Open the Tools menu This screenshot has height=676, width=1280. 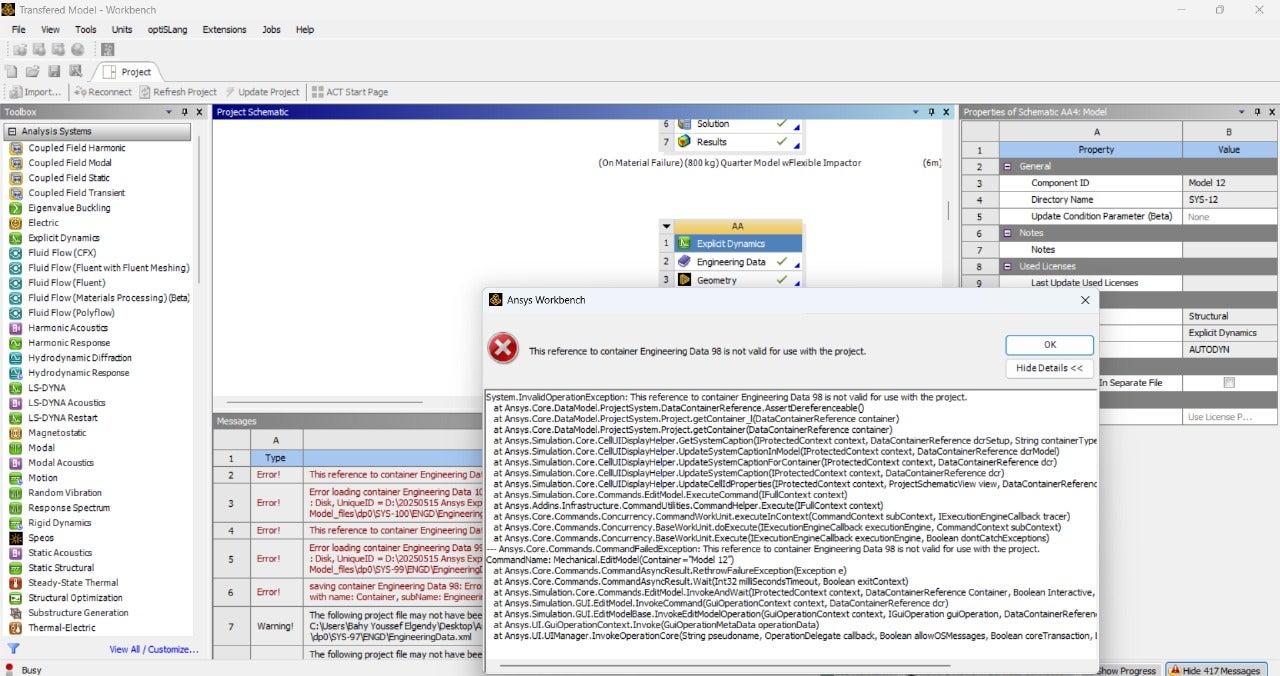86,30
